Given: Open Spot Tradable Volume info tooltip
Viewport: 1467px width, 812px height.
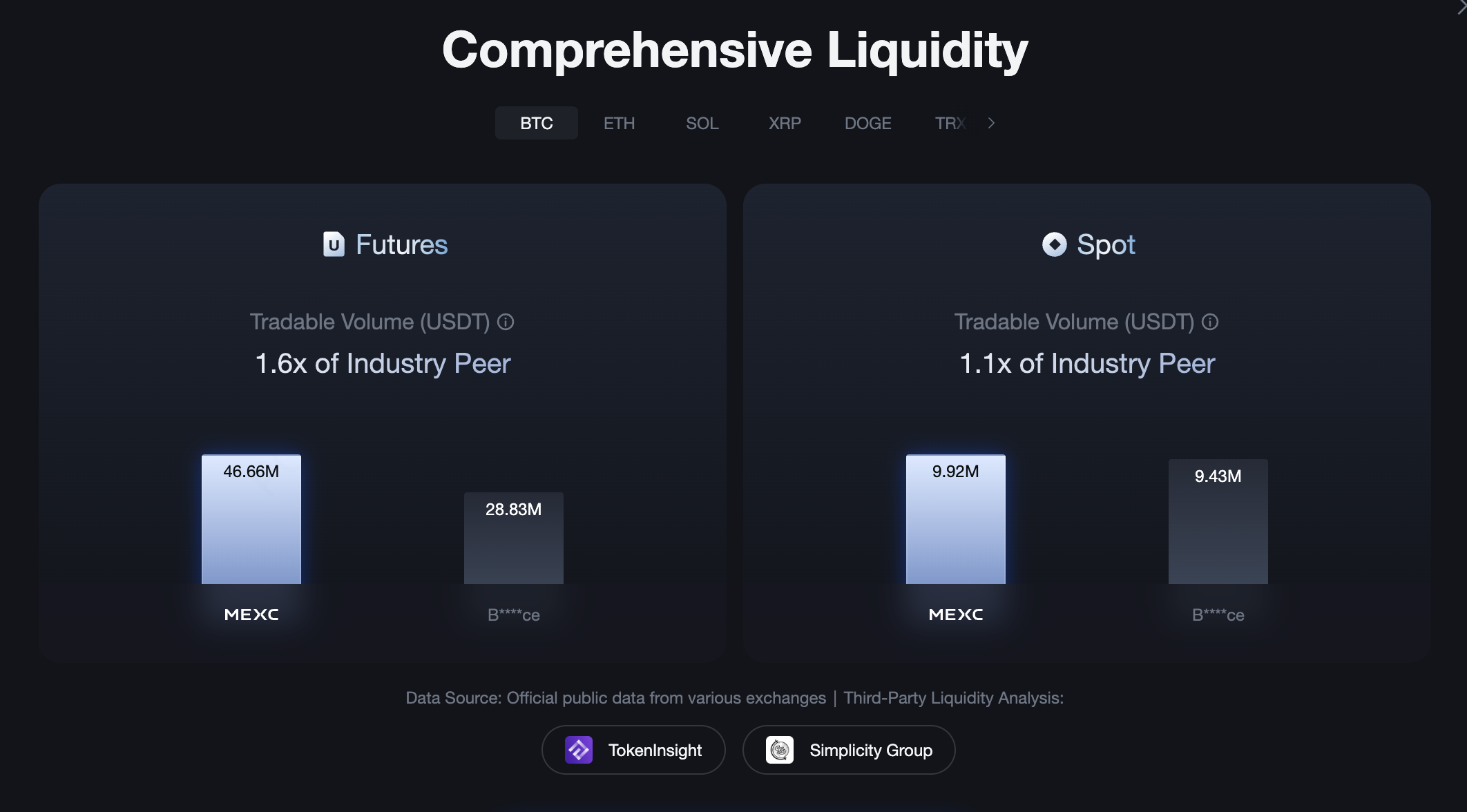Looking at the screenshot, I should 1210,322.
